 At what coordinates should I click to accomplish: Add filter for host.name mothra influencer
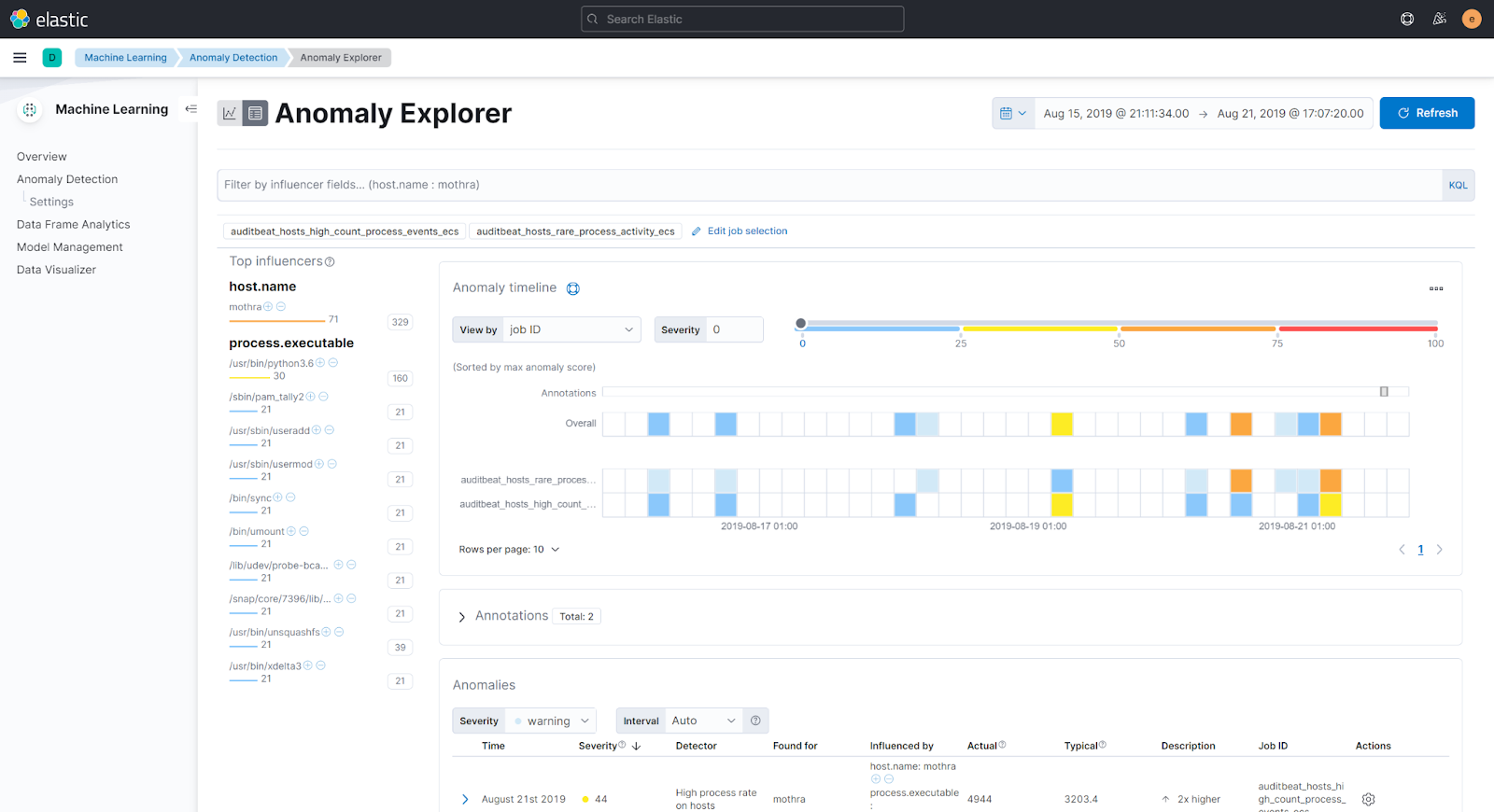268,307
